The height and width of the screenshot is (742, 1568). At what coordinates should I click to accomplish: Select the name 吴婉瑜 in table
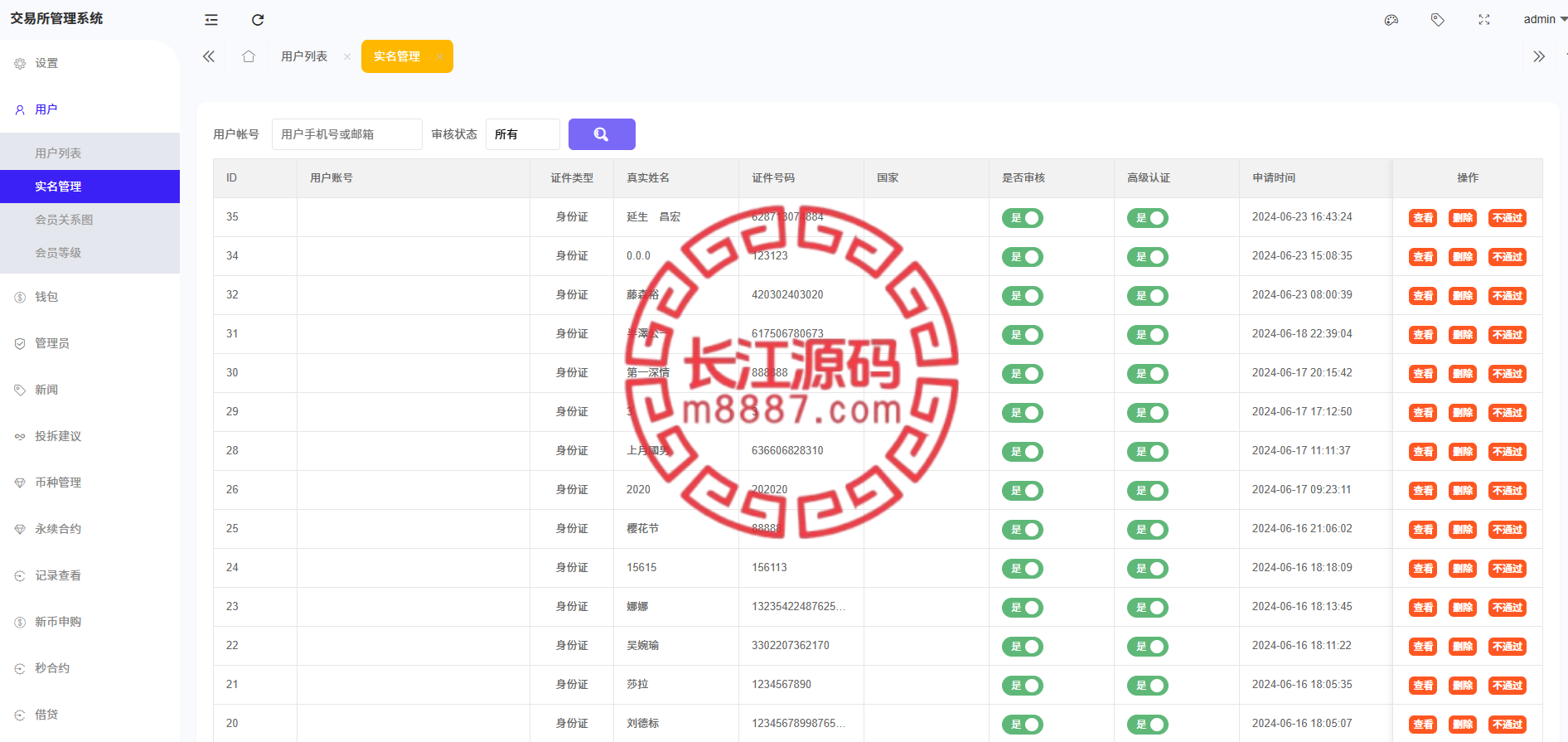pos(643,646)
